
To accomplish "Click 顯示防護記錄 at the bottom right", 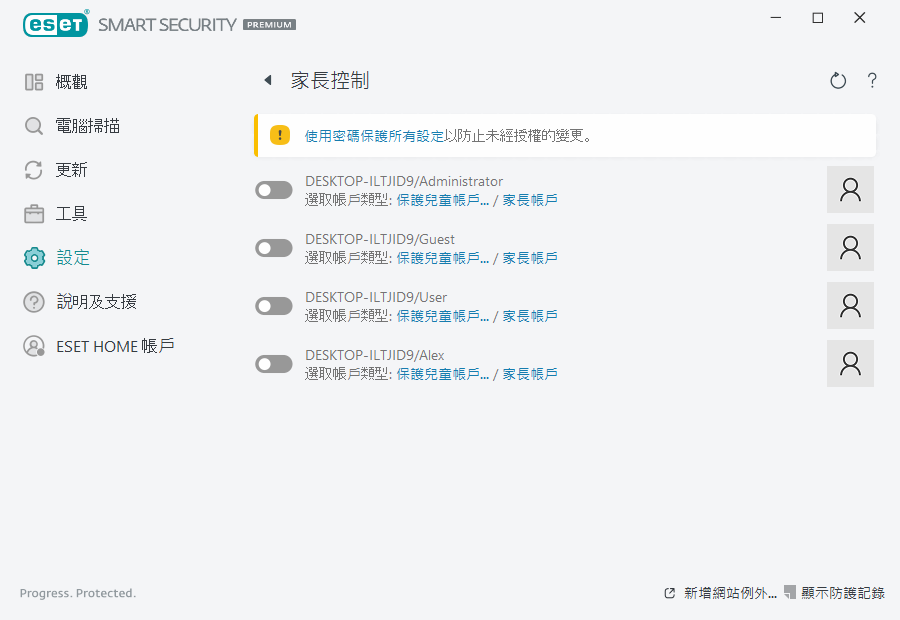I will point(842,593).
